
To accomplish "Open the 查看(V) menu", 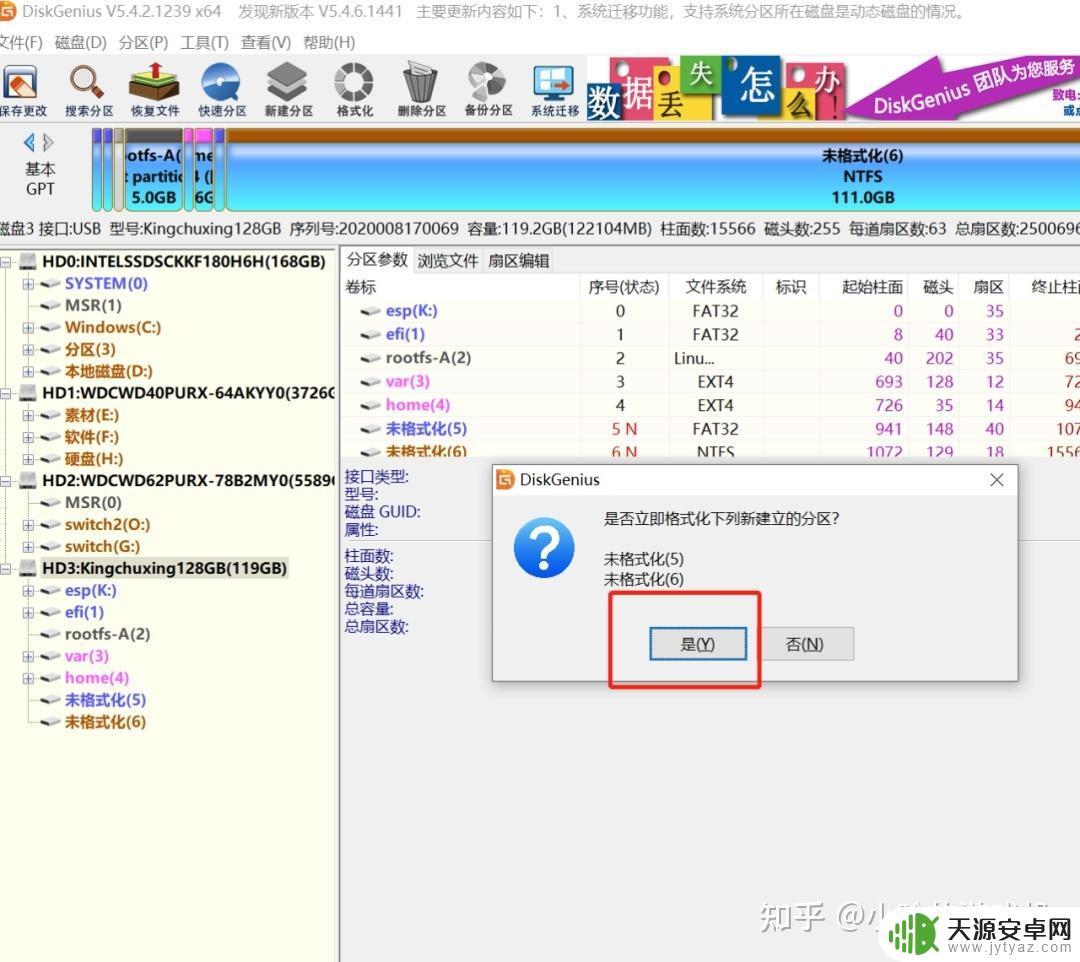I will 265,43.
